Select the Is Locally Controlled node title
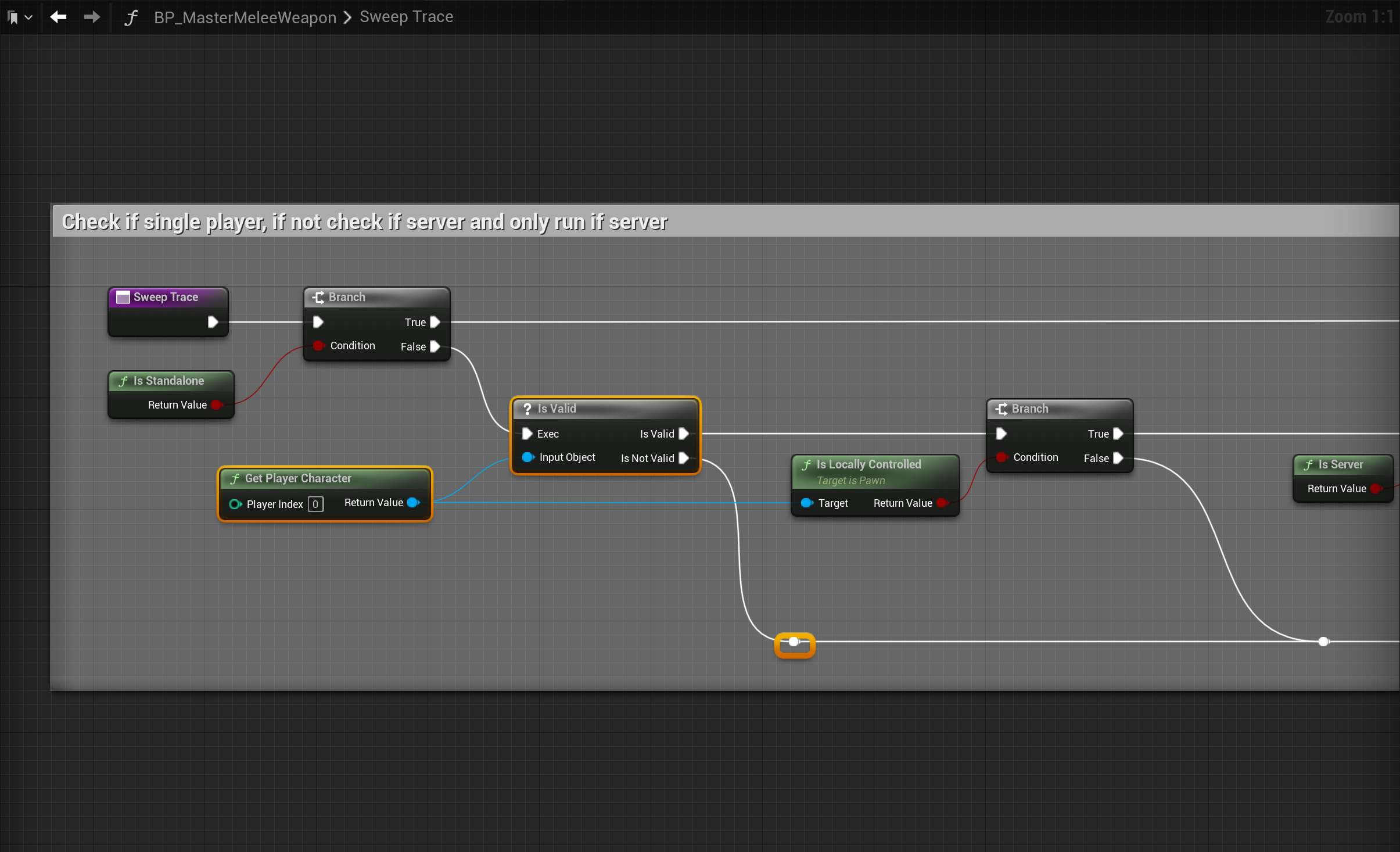This screenshot has height=852, width=1400. tap(868, 464)
